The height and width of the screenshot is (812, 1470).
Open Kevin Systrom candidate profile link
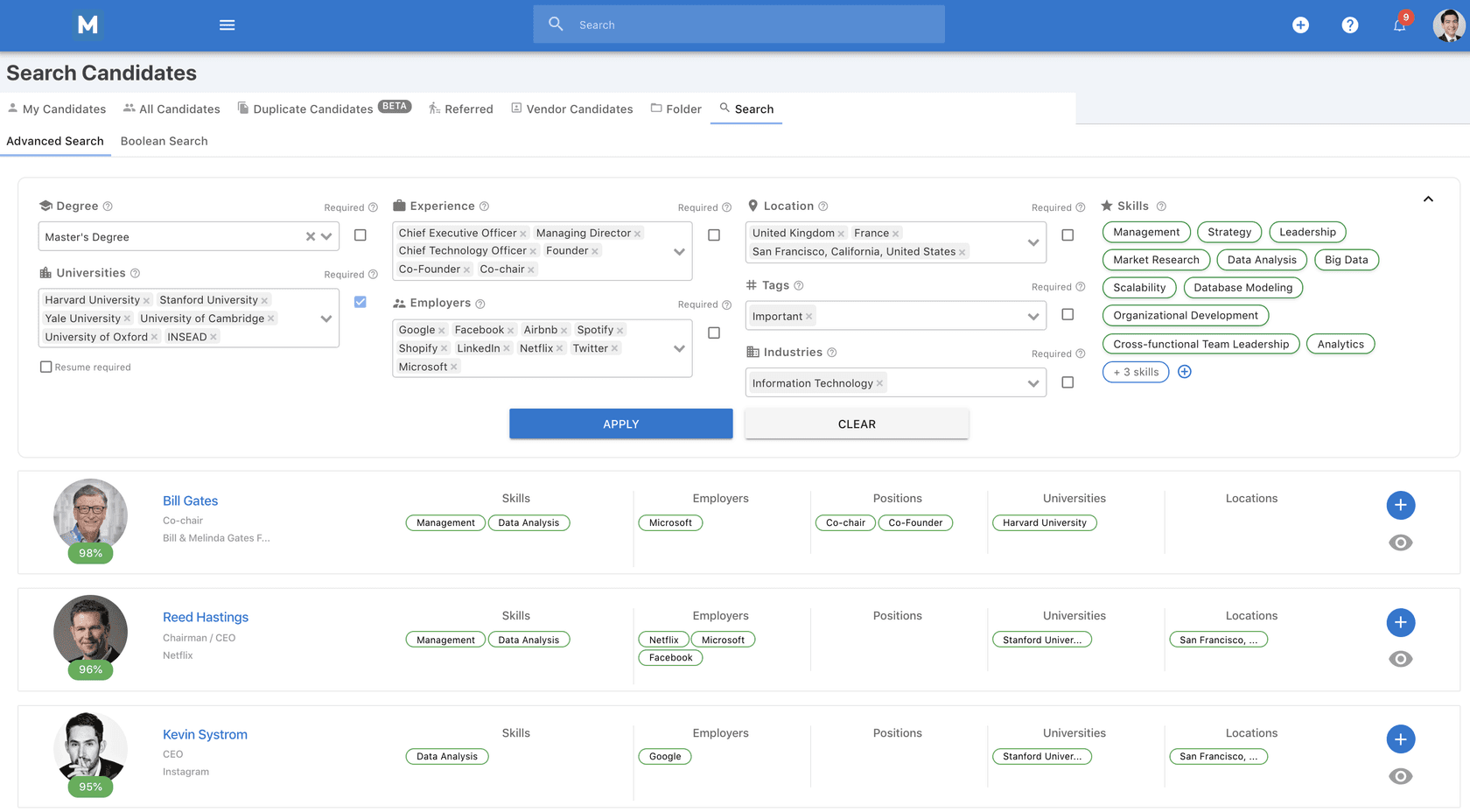point(205,735)
